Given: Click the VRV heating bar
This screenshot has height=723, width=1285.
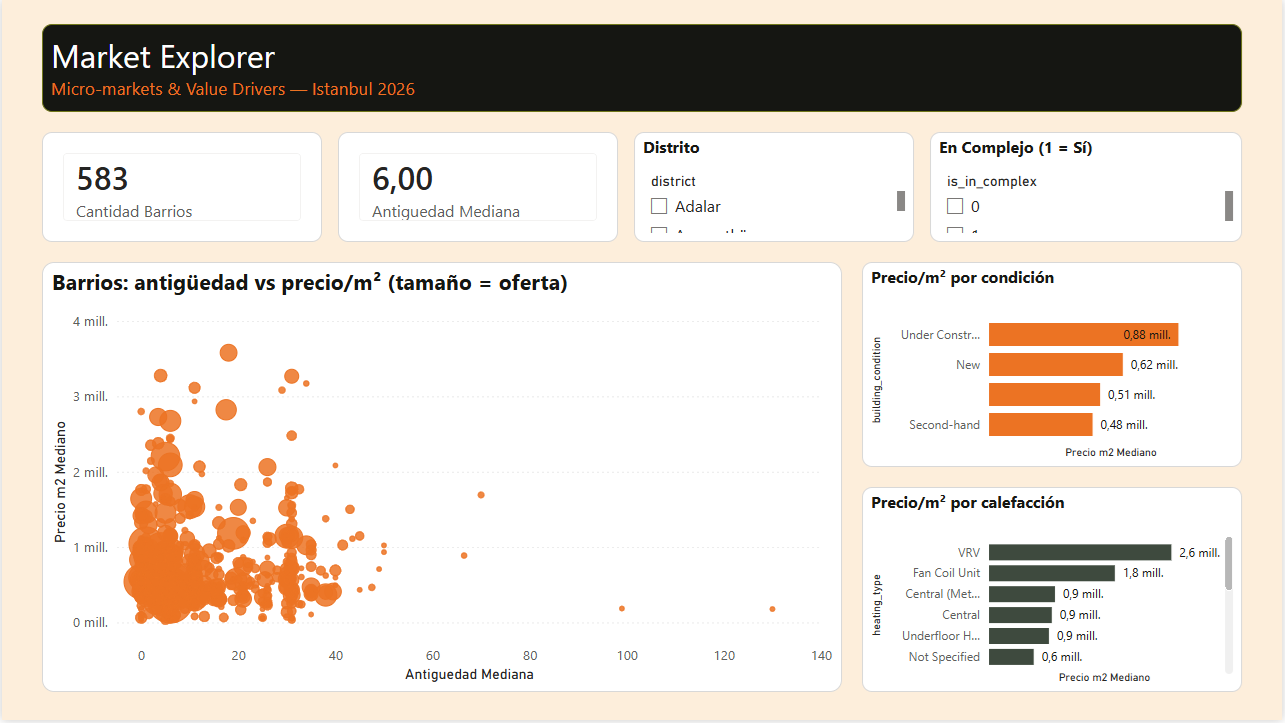Looking at the screenshot, I should coord(1080,552).
